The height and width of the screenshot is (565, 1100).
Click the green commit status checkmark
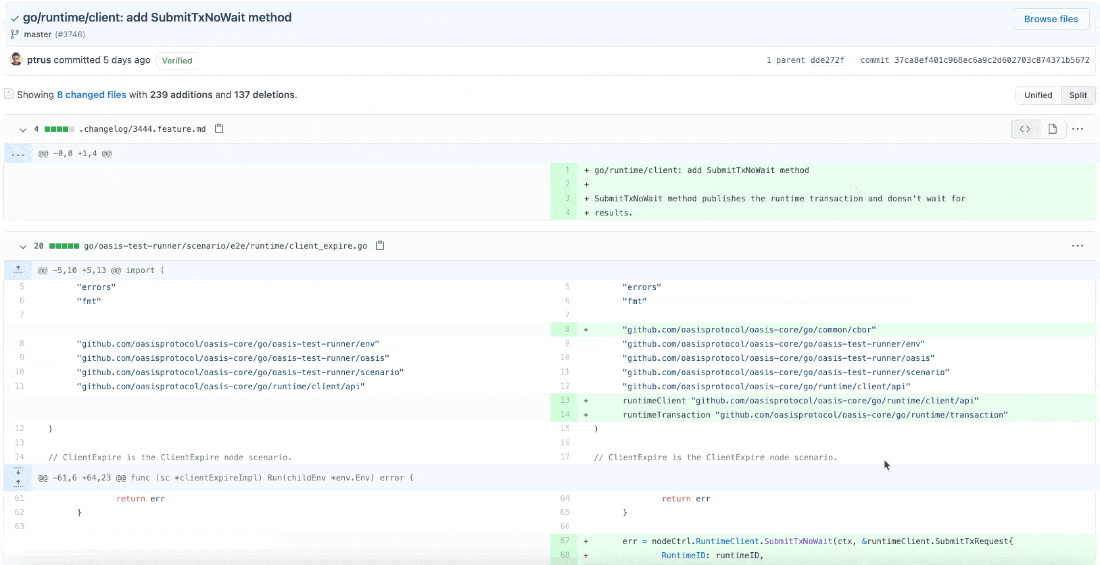[15, 18]
